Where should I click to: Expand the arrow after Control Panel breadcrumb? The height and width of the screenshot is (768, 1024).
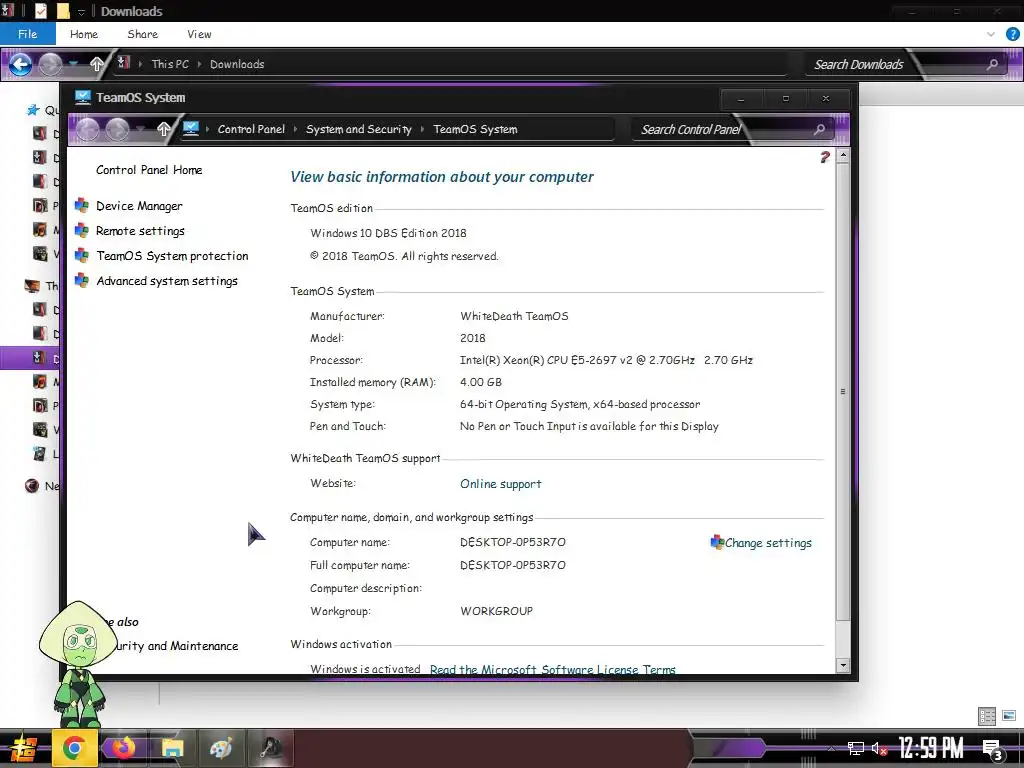tap(295, 129)
